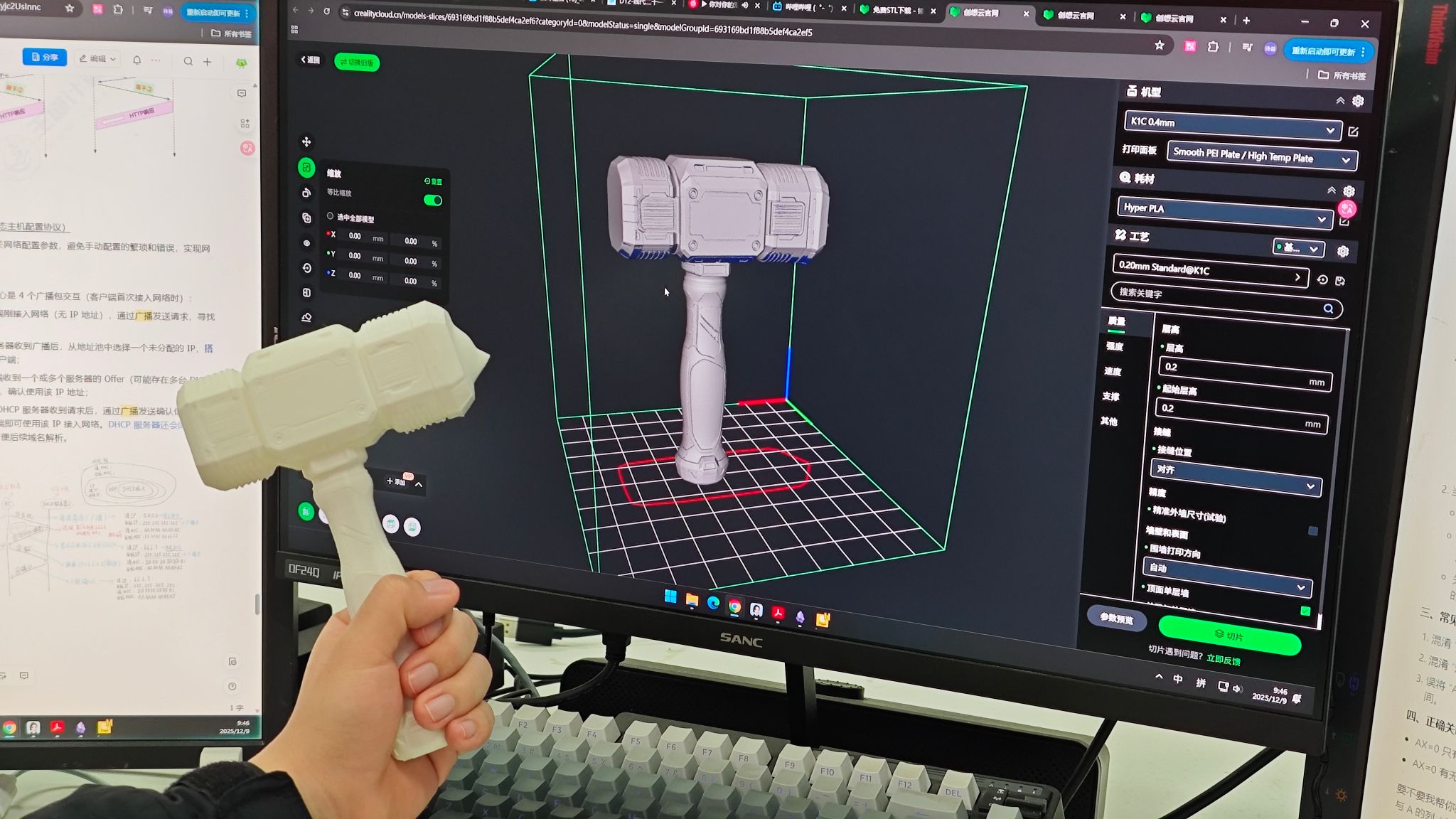Open 编辑 dropdown in left document window
Viewport: 1456px width, 819px height.
(x=98, y=58)
